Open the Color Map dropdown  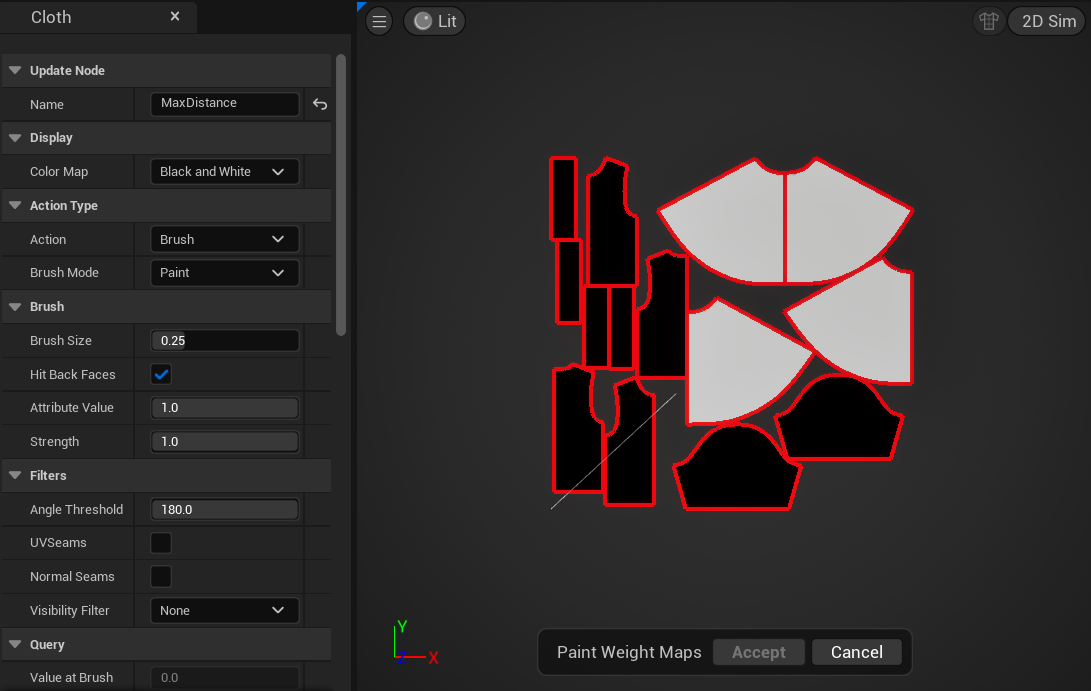[224, 172]
